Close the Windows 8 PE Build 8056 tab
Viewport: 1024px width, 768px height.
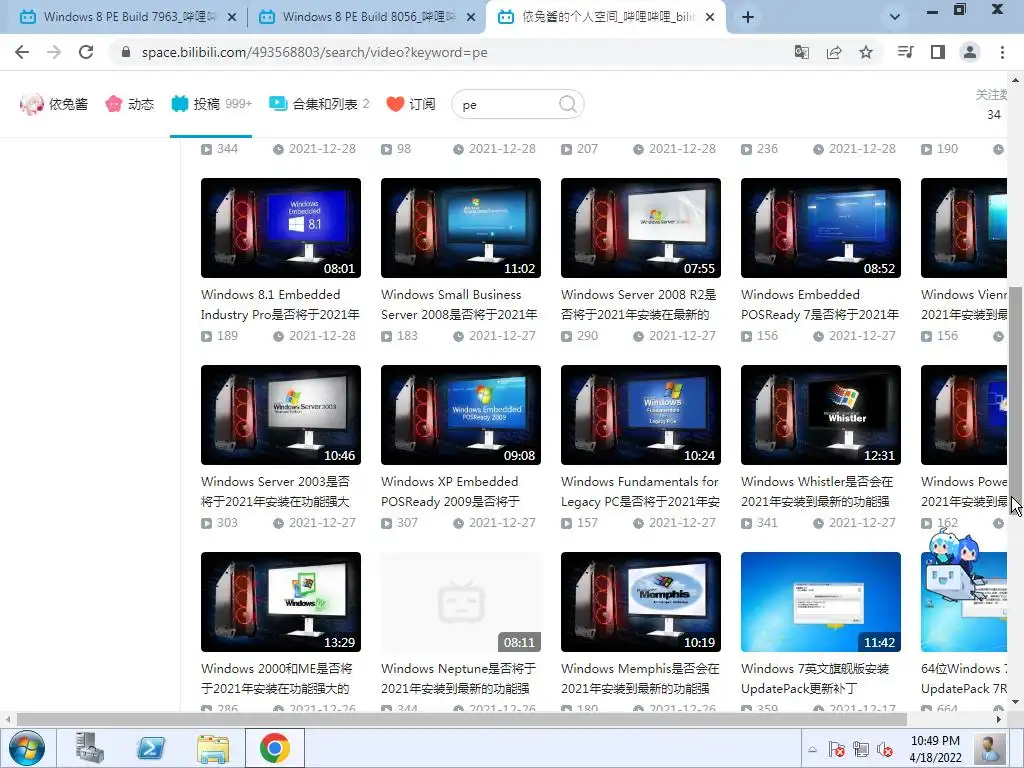pyautogui.click(x=471, y=18)
